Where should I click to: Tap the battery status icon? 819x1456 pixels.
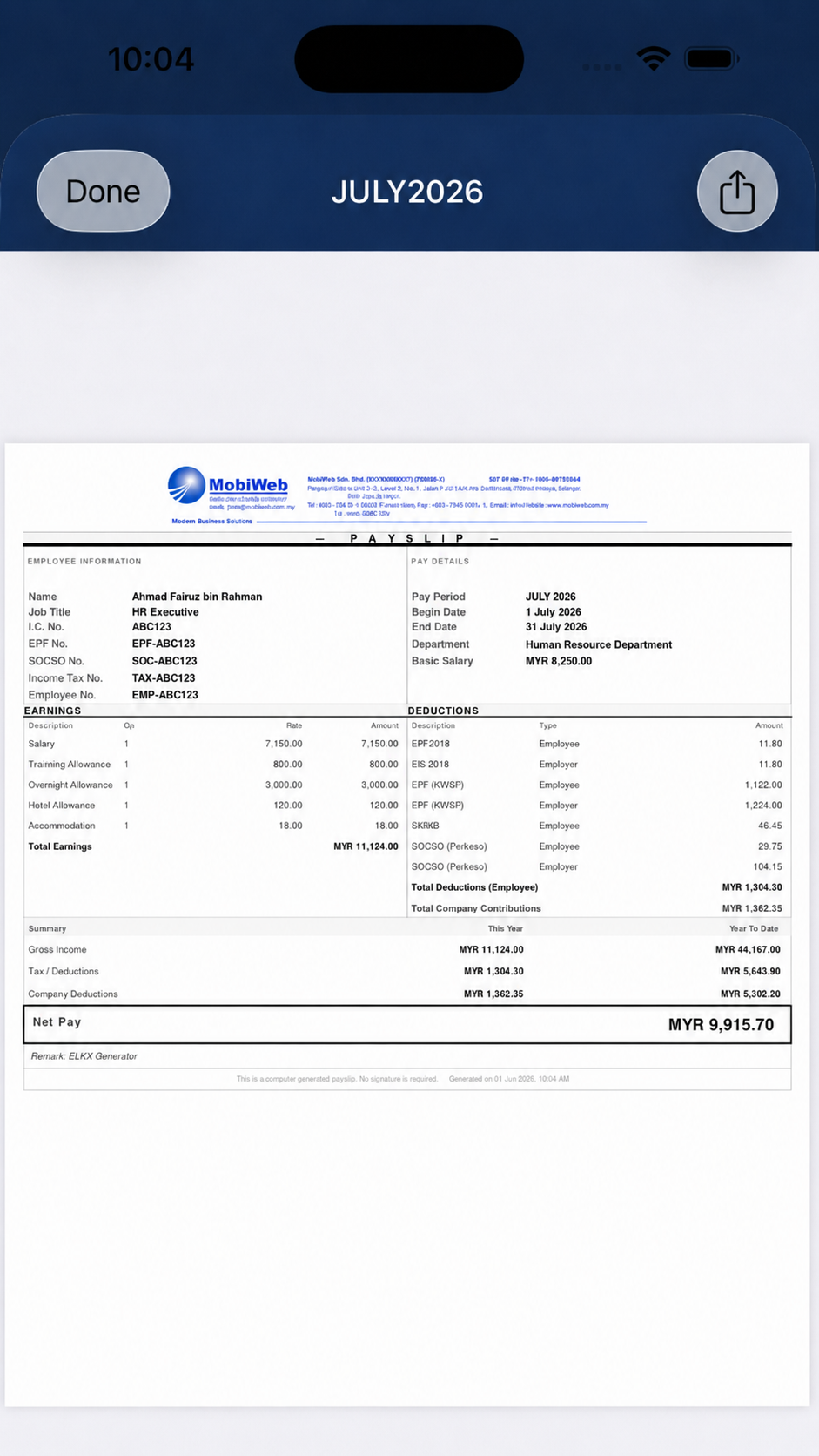(712, 58)
